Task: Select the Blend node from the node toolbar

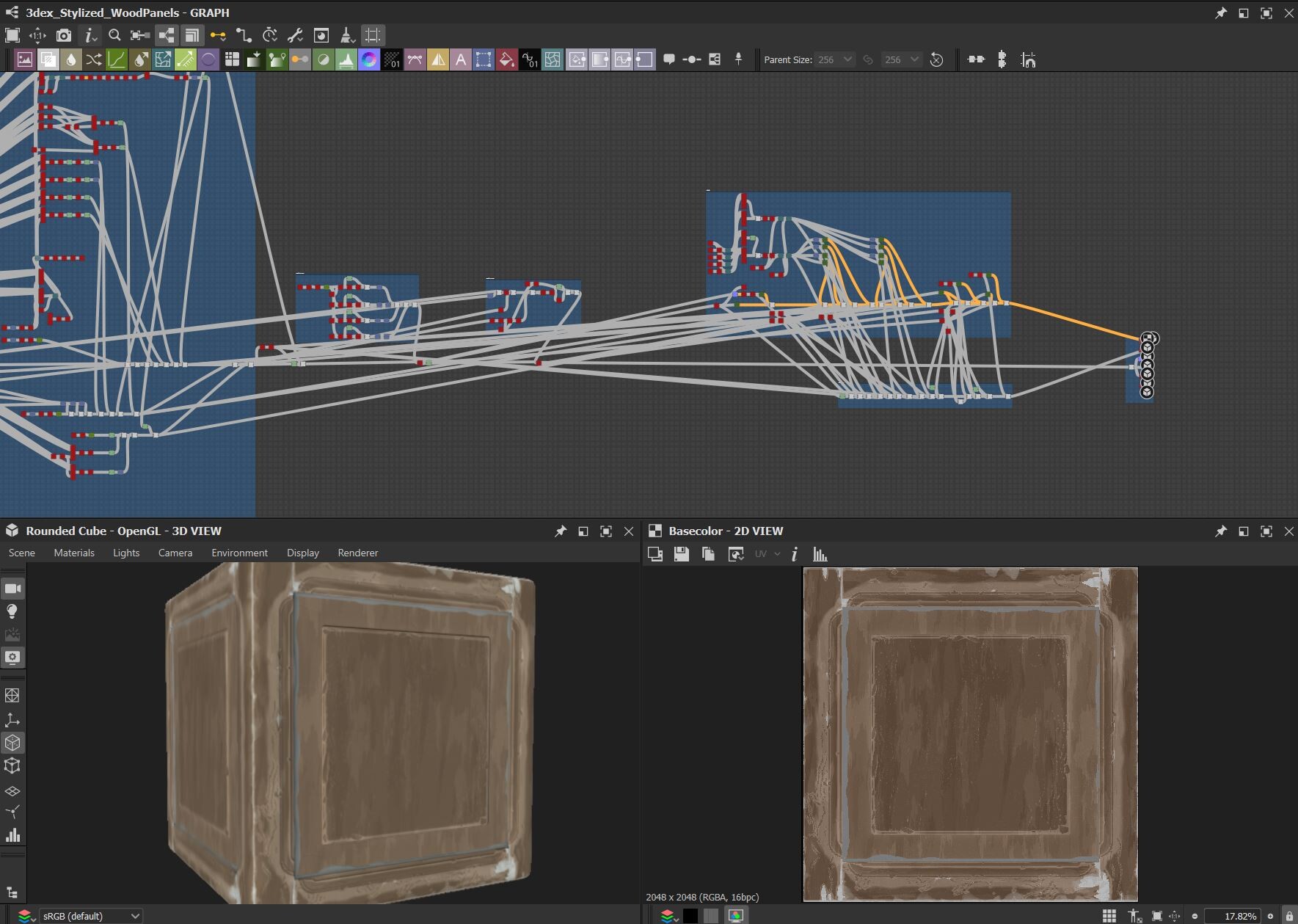Action: point(48,59)
